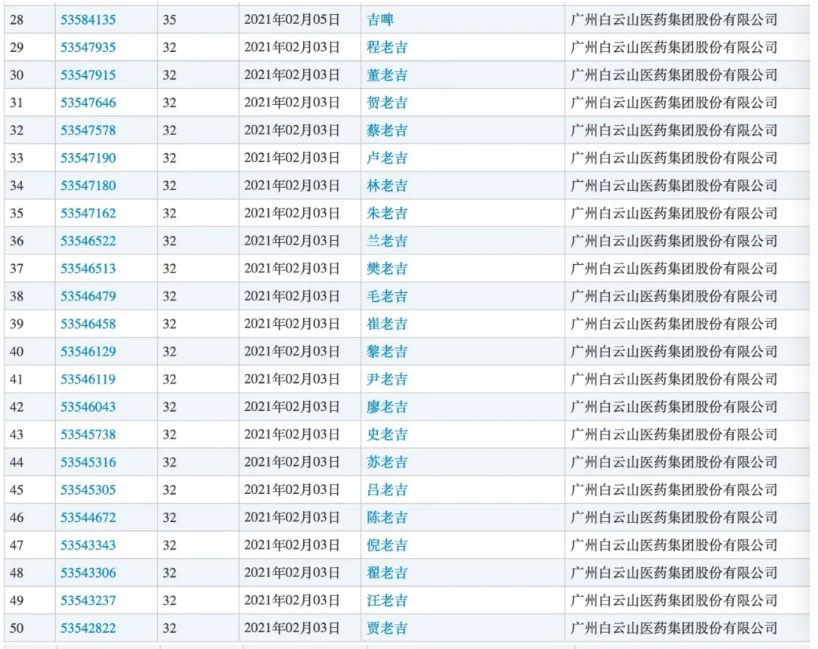
Task: Select row number 33 cell
Action: 29,158
